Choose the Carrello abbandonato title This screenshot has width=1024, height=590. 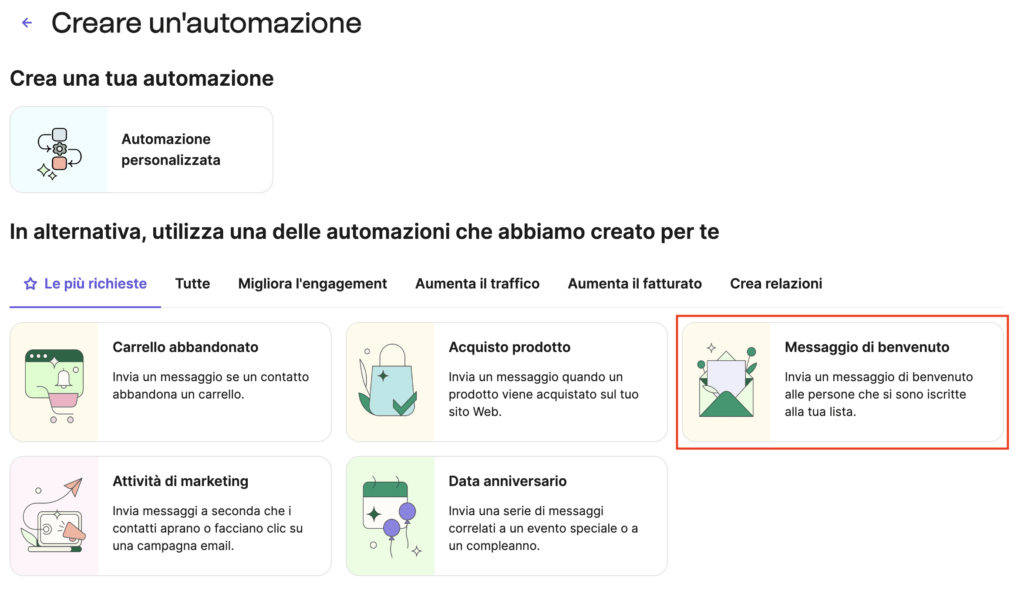pyautogui.click(x=185, y=347)
